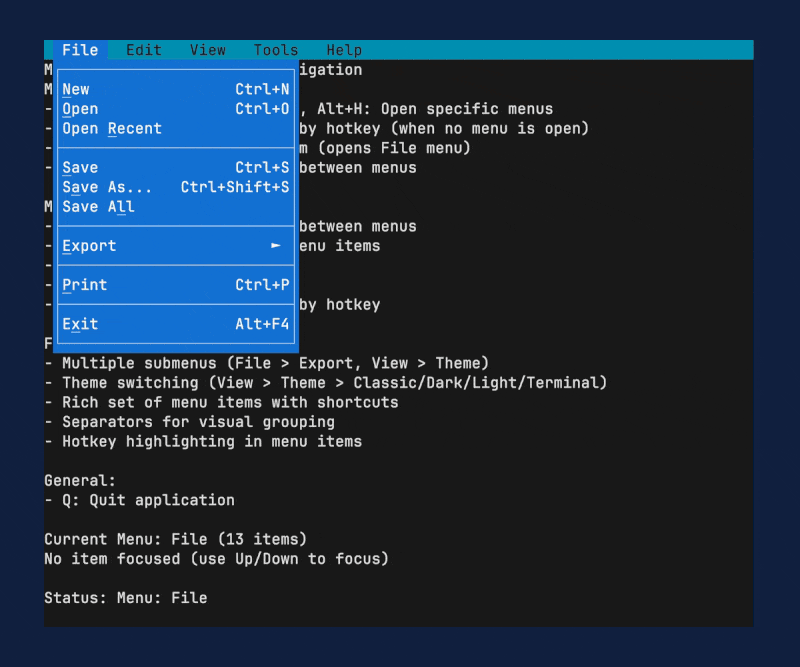Click the 'No item focused' hint line

pyautogui.click(x=216, y=559)
